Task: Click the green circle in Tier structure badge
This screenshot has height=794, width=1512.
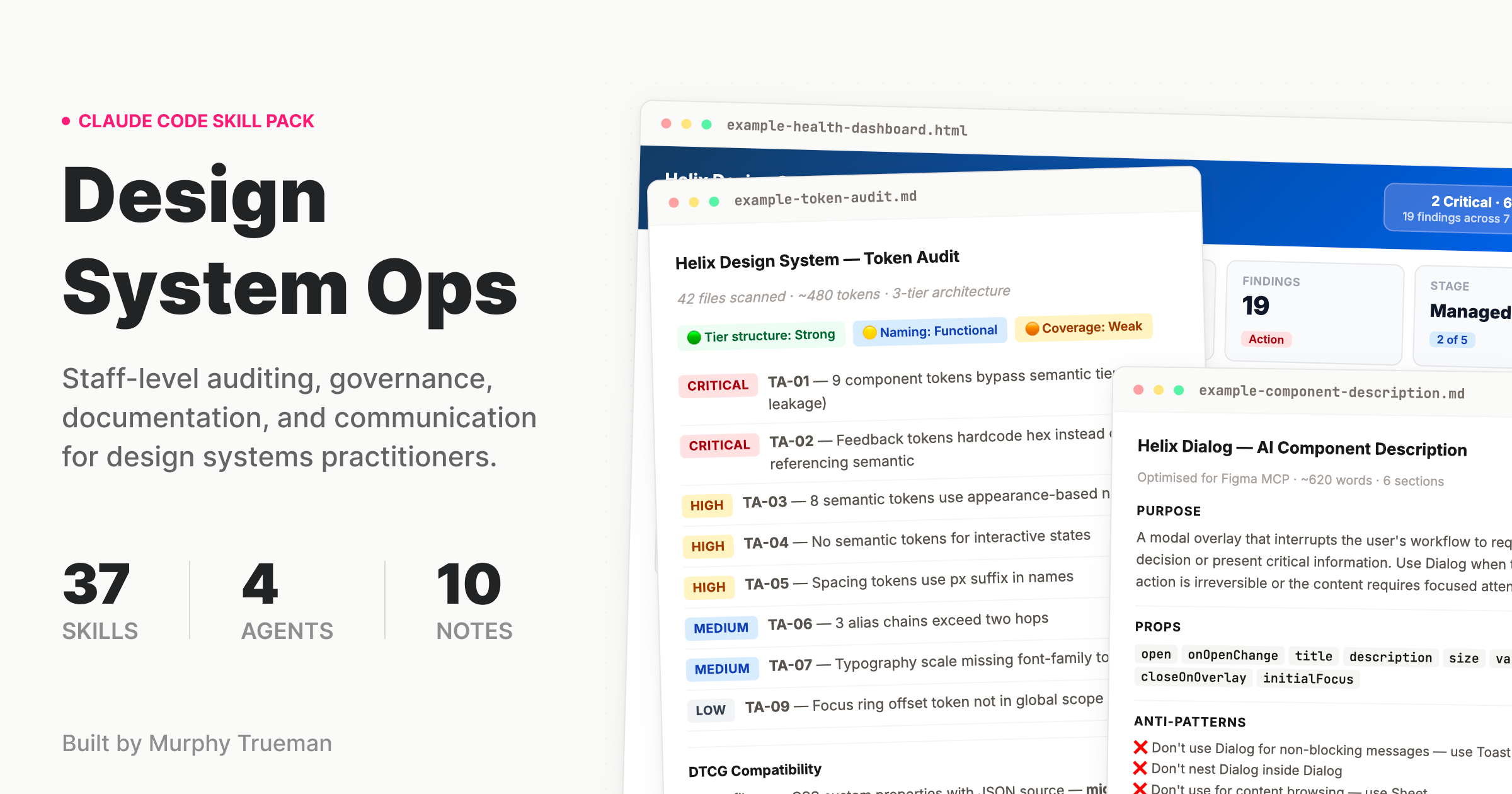Action: (694, 337)
